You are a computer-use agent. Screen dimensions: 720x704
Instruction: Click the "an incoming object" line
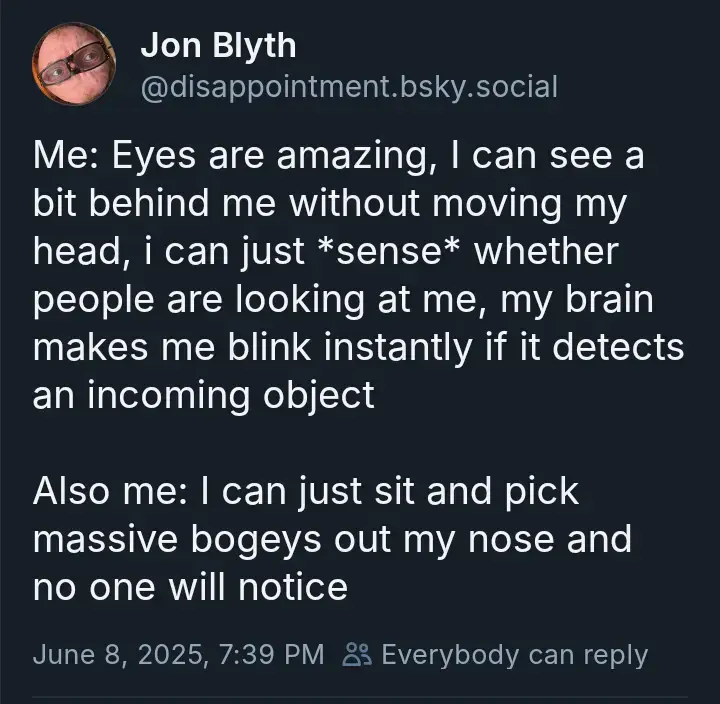(204, 395)
